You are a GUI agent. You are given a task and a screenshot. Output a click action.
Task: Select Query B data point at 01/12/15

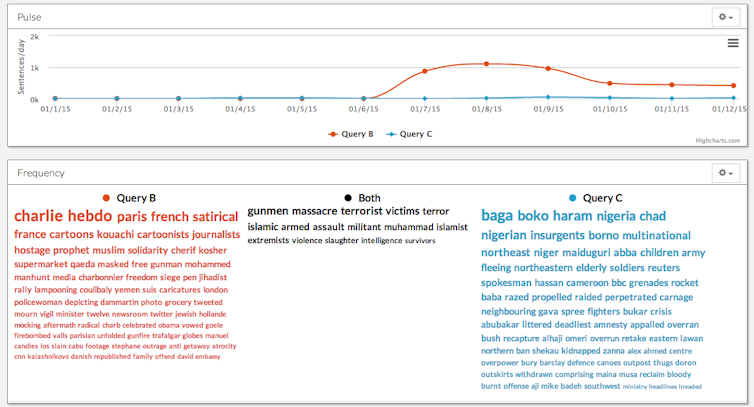pos(733,86)
